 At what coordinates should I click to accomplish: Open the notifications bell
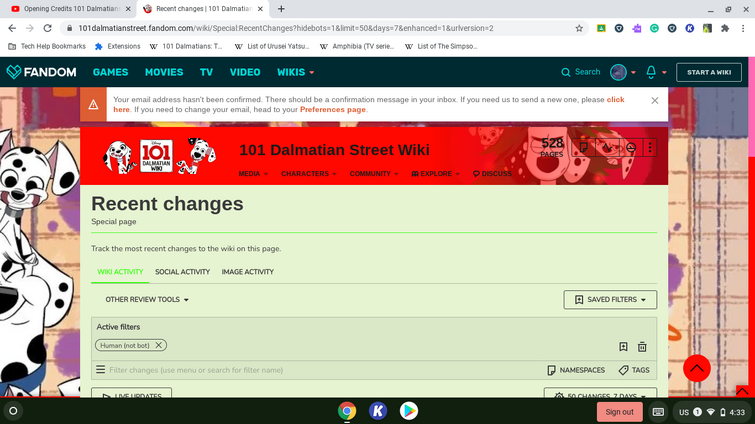point(651,72)
